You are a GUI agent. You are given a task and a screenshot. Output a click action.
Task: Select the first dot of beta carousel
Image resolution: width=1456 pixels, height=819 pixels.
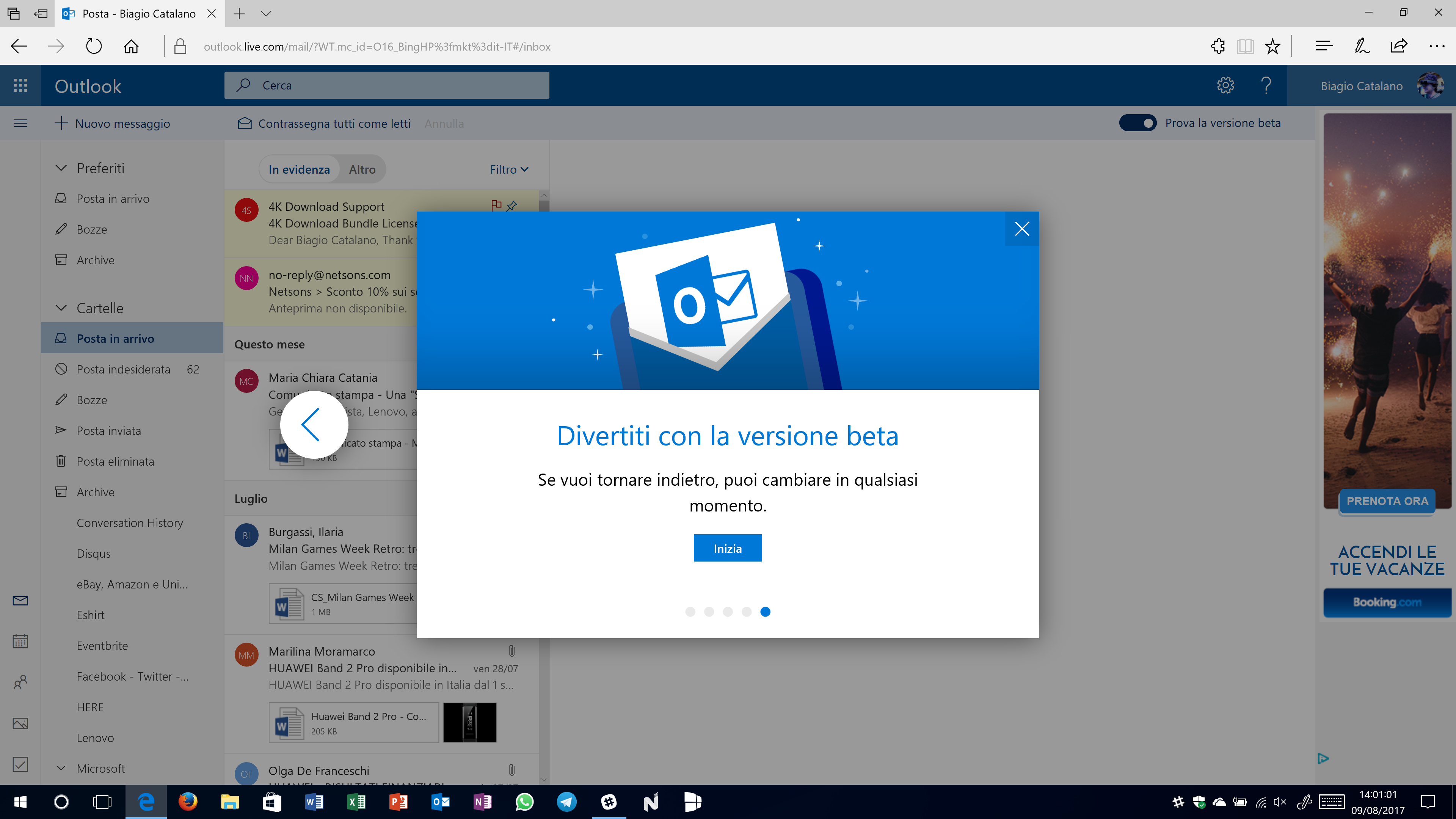point(690,612)
